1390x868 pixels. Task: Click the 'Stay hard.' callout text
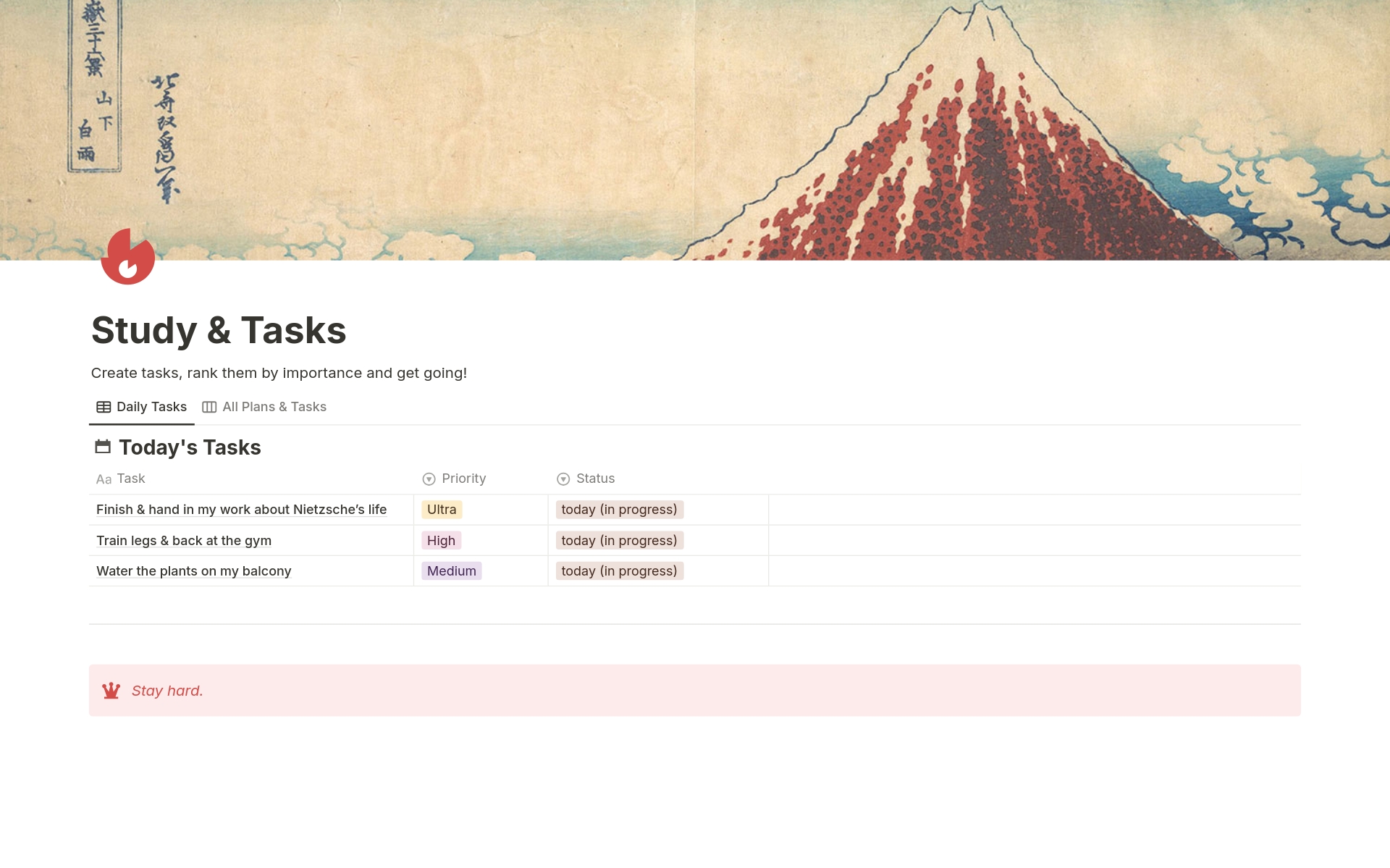167,690
